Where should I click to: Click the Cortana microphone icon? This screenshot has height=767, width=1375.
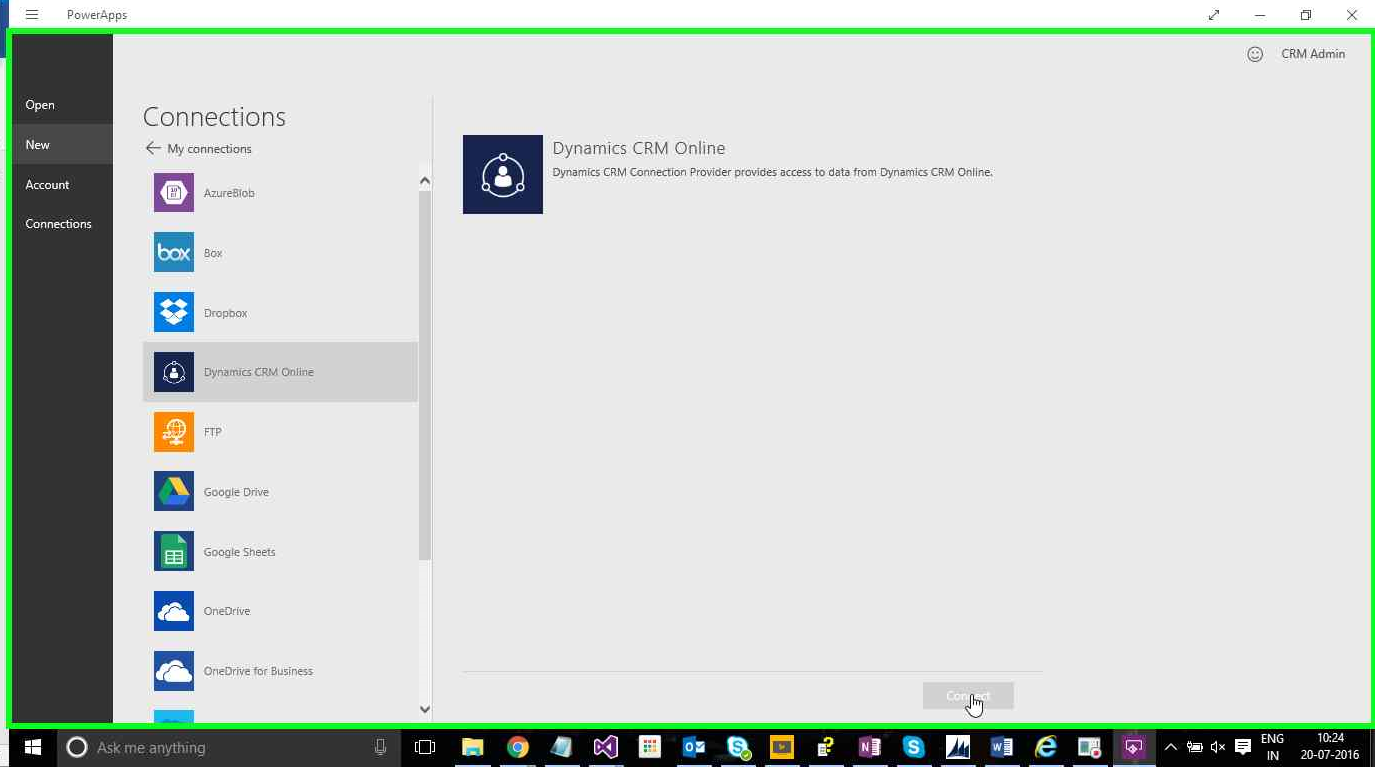(x=380, y=747)
